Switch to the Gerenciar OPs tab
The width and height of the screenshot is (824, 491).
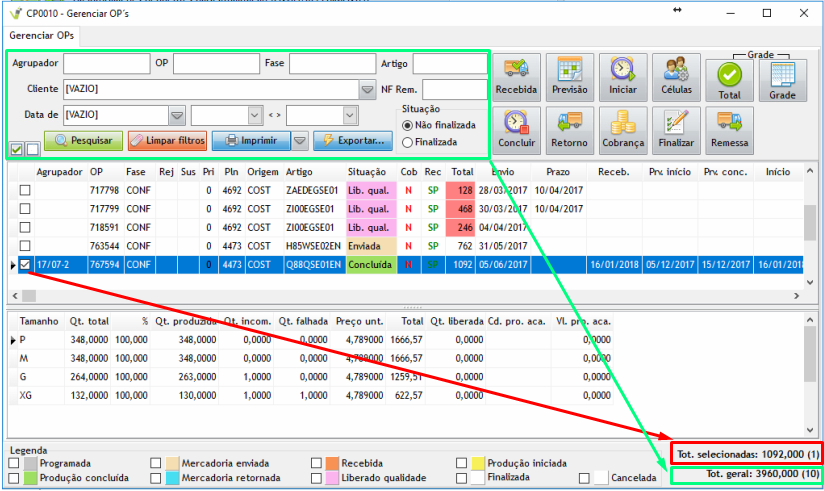pyautogui.click(x=43, y=35)
